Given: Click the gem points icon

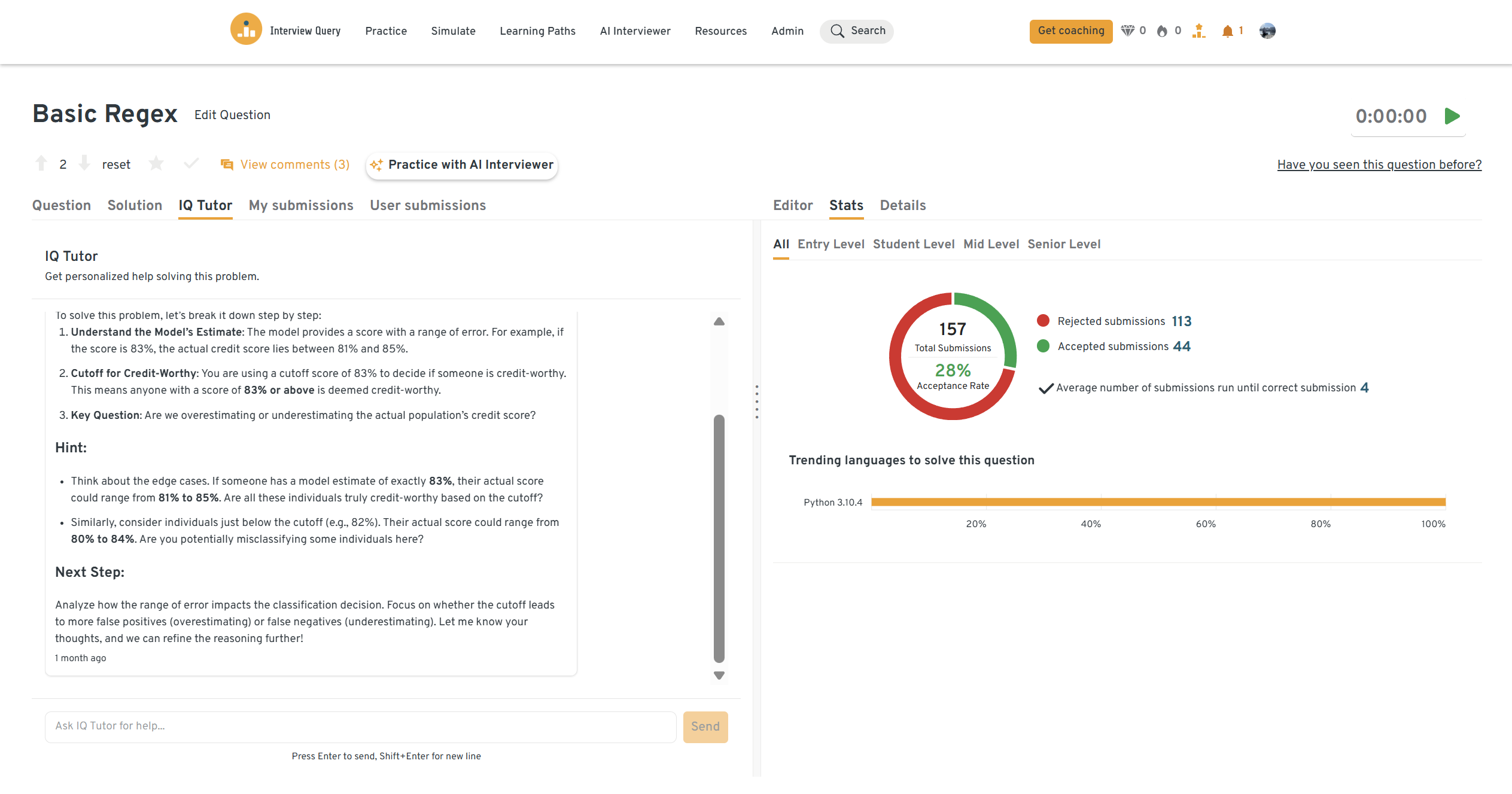Looking at the screenshot, I should pos(1127,31).
